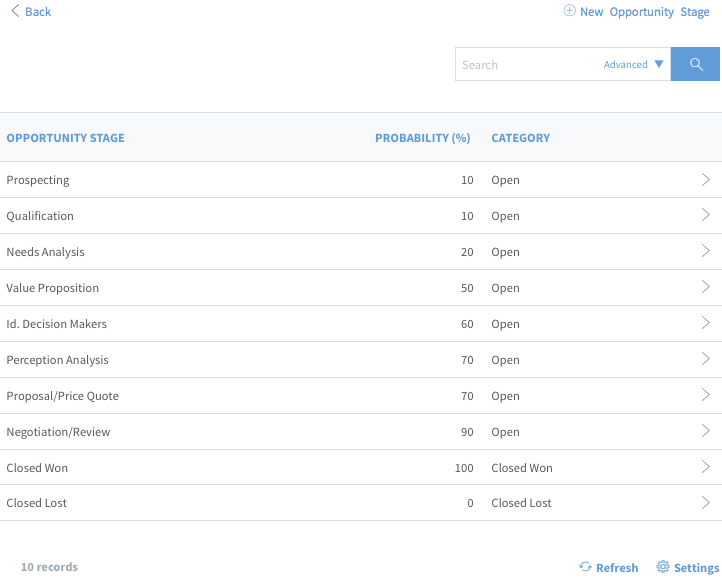This screenshot has width=722, height=580.
Task: Open Settings via gear icon
Action: coord(663,567)
